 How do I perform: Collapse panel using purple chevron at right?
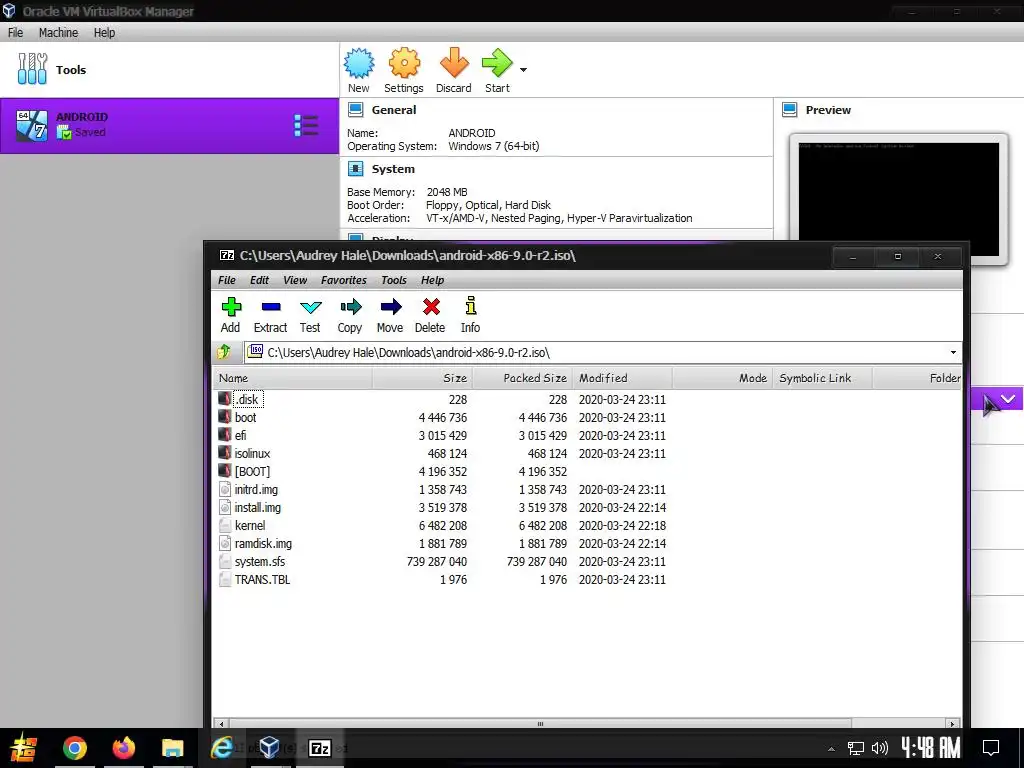tap(1008, 399)
